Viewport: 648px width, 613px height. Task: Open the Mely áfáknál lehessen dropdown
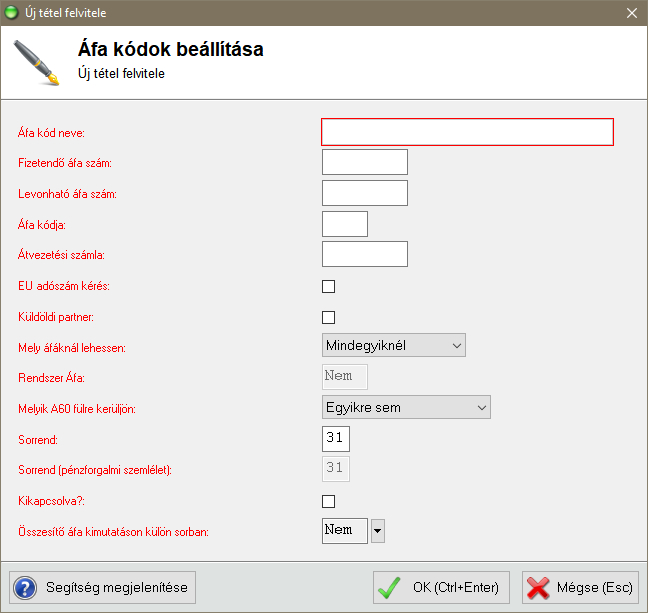pos(394,346)
